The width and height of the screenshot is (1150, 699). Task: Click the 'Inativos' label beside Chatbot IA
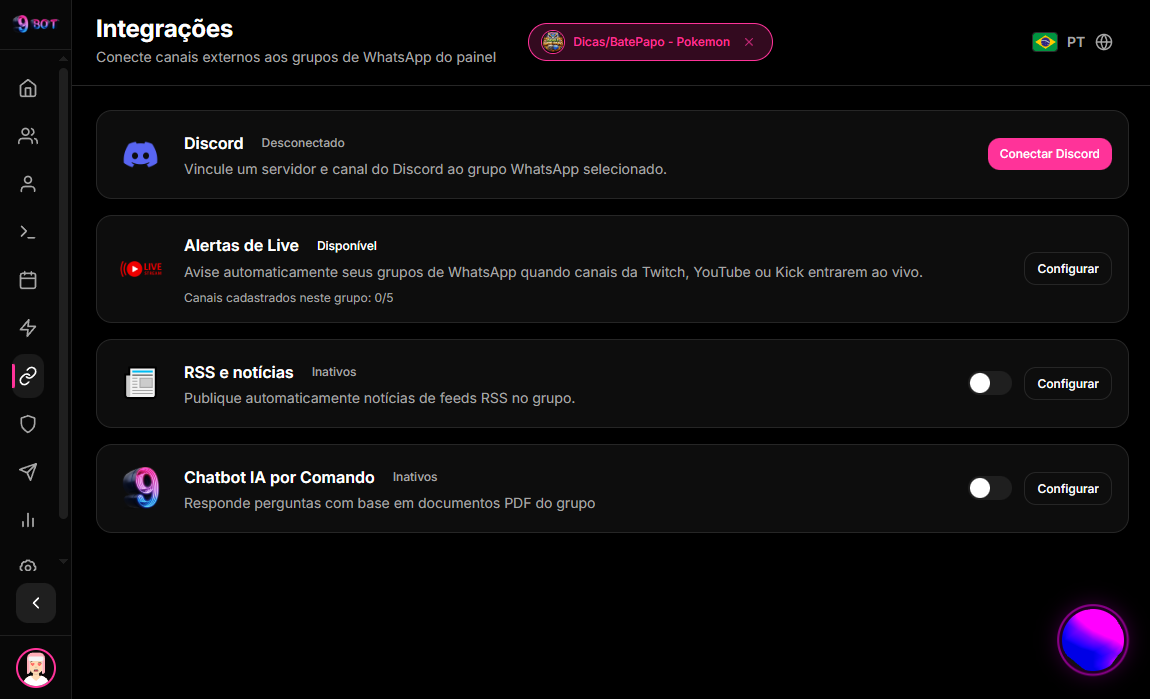[415, 477]
